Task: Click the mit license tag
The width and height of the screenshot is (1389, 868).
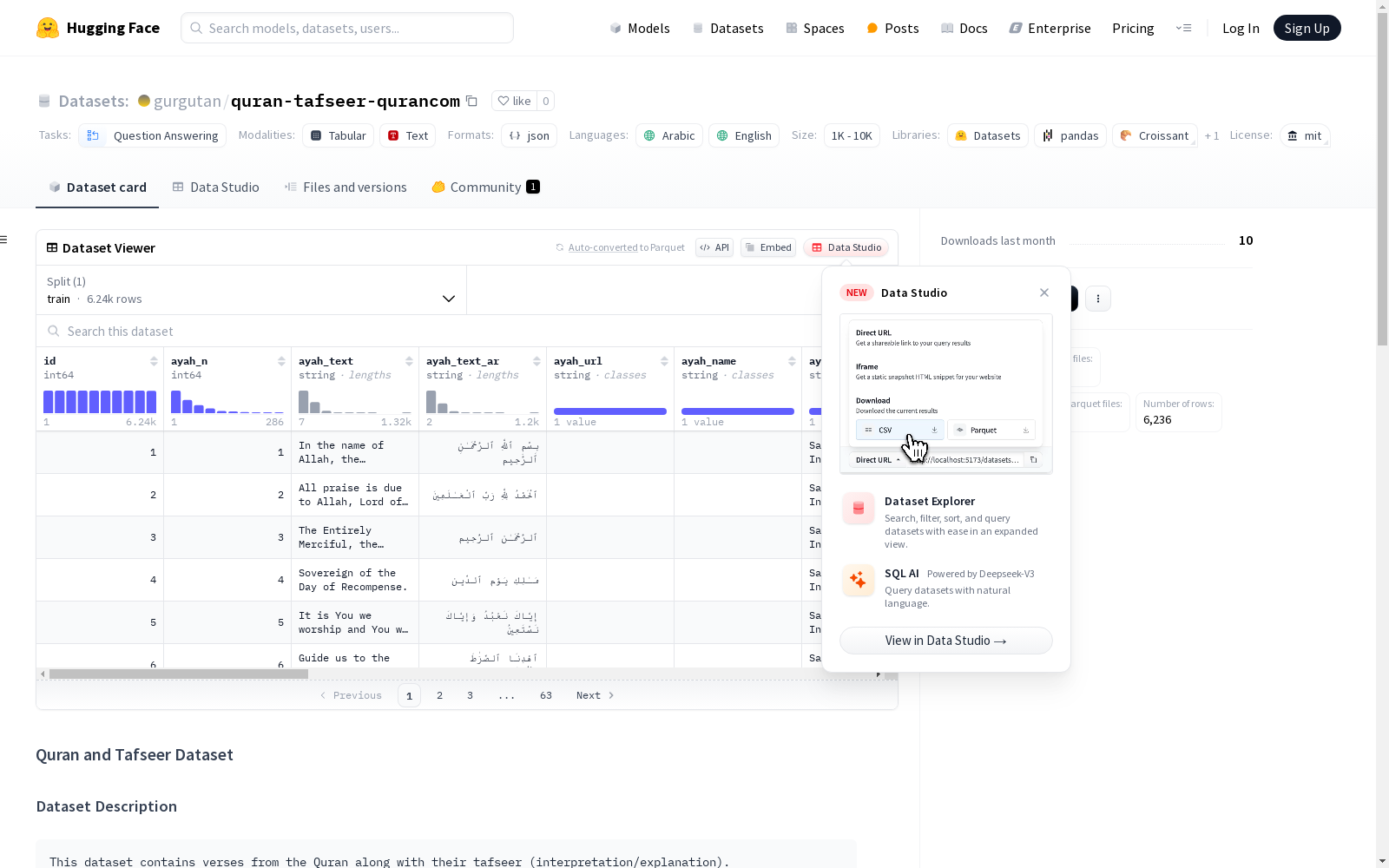Action: coord(1305,135)
